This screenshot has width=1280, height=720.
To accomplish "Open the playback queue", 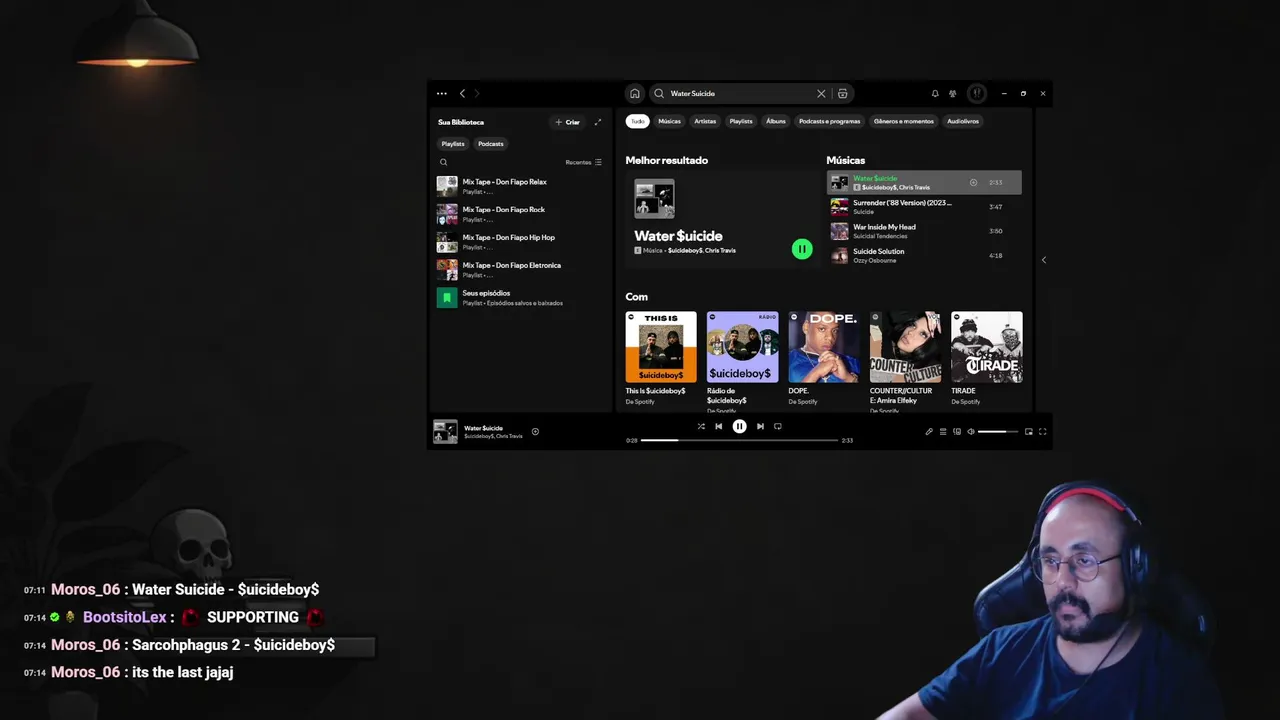I will point(943,432).
